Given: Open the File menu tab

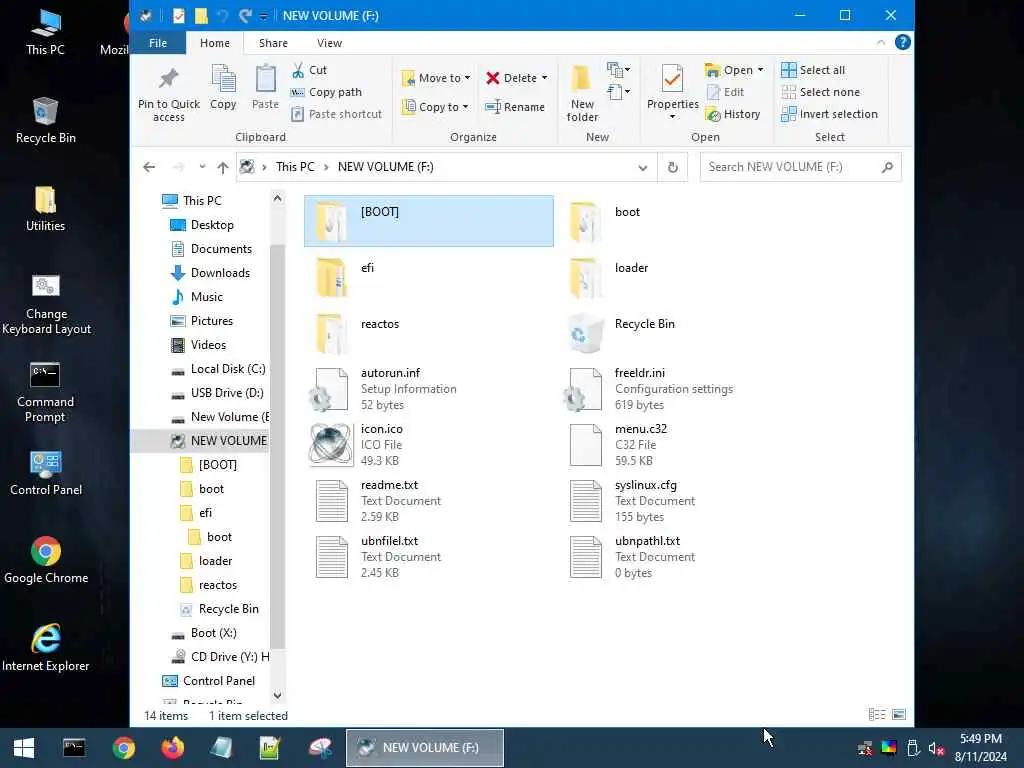Looking at the screenshot, I should point(158,43).
